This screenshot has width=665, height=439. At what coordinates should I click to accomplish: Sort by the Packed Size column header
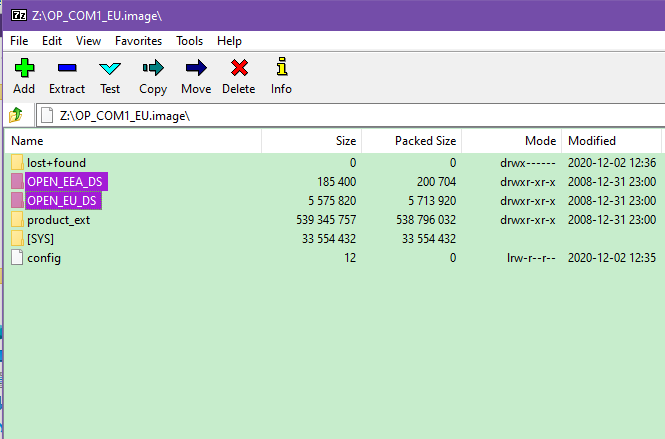tap(412, 141)
